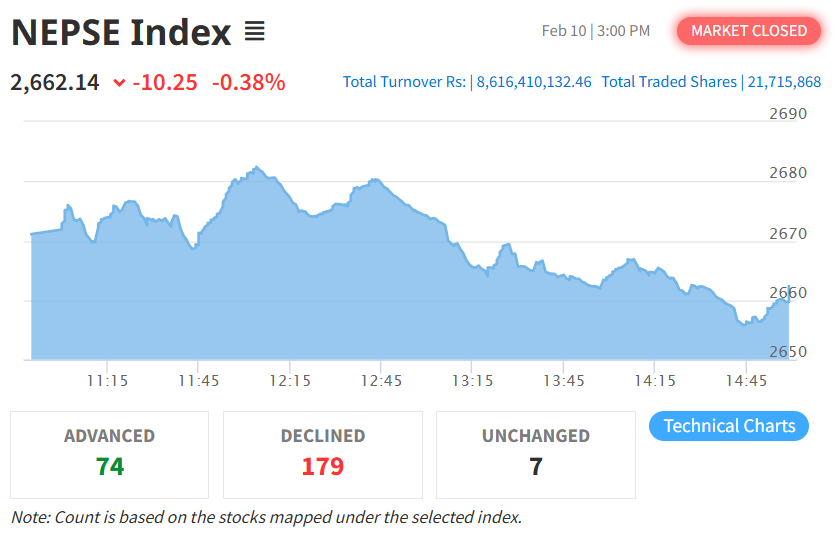Select the DECLINED 179 card
This screenshot has height=541, width=837.
point(323,454)
